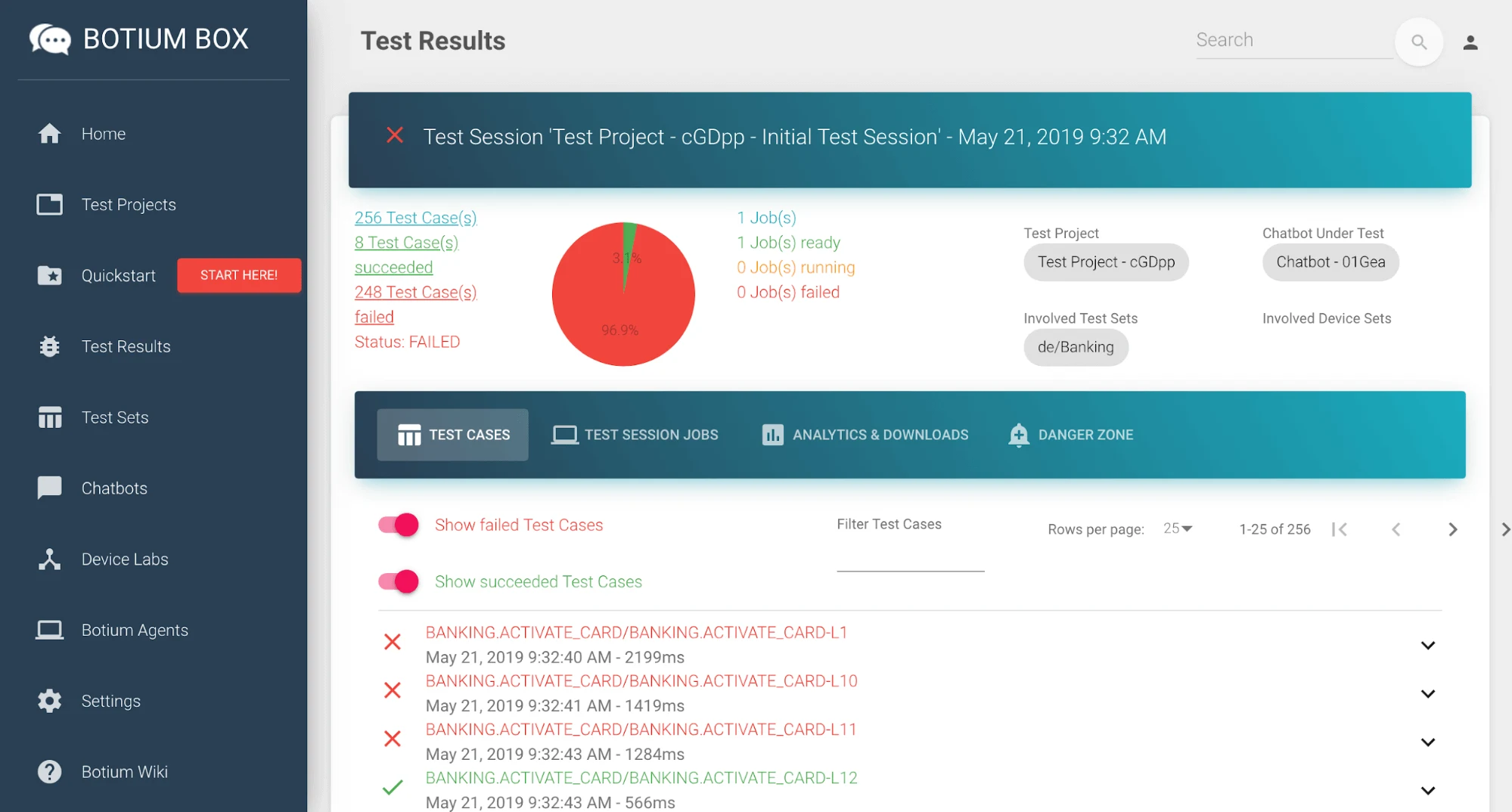Open Test Sets from the sidebar
1512x812 pixels.
[115, 417]
